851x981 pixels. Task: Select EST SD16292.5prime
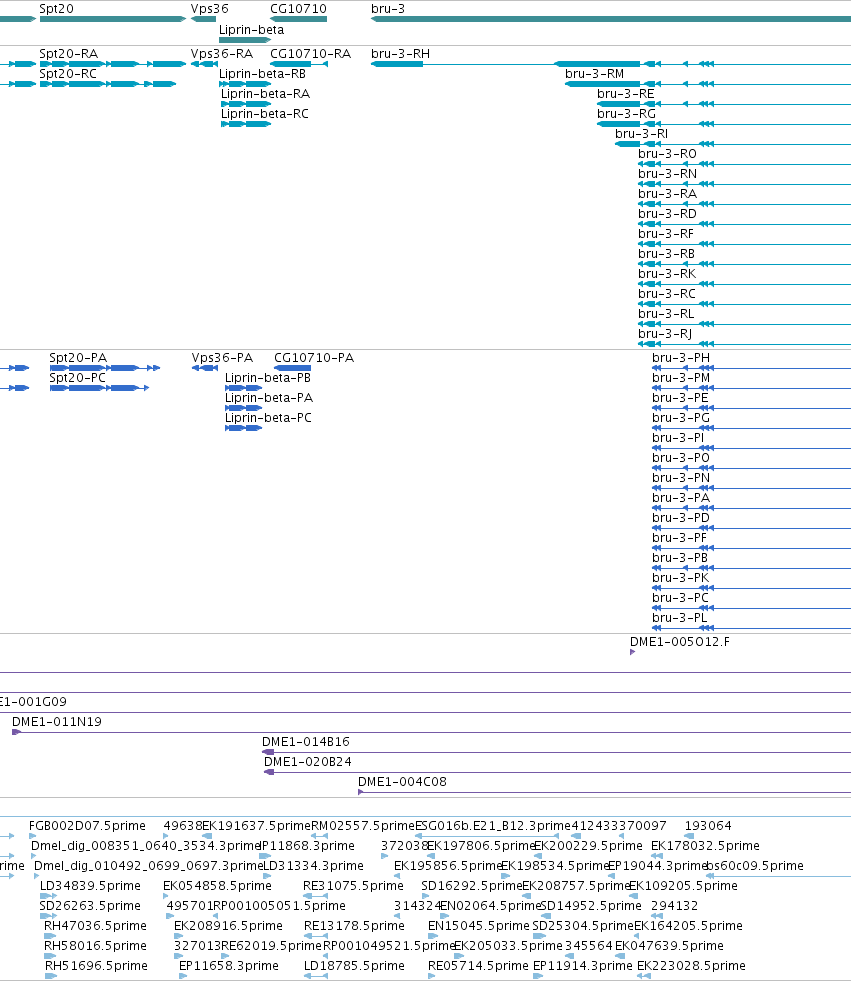472,886
